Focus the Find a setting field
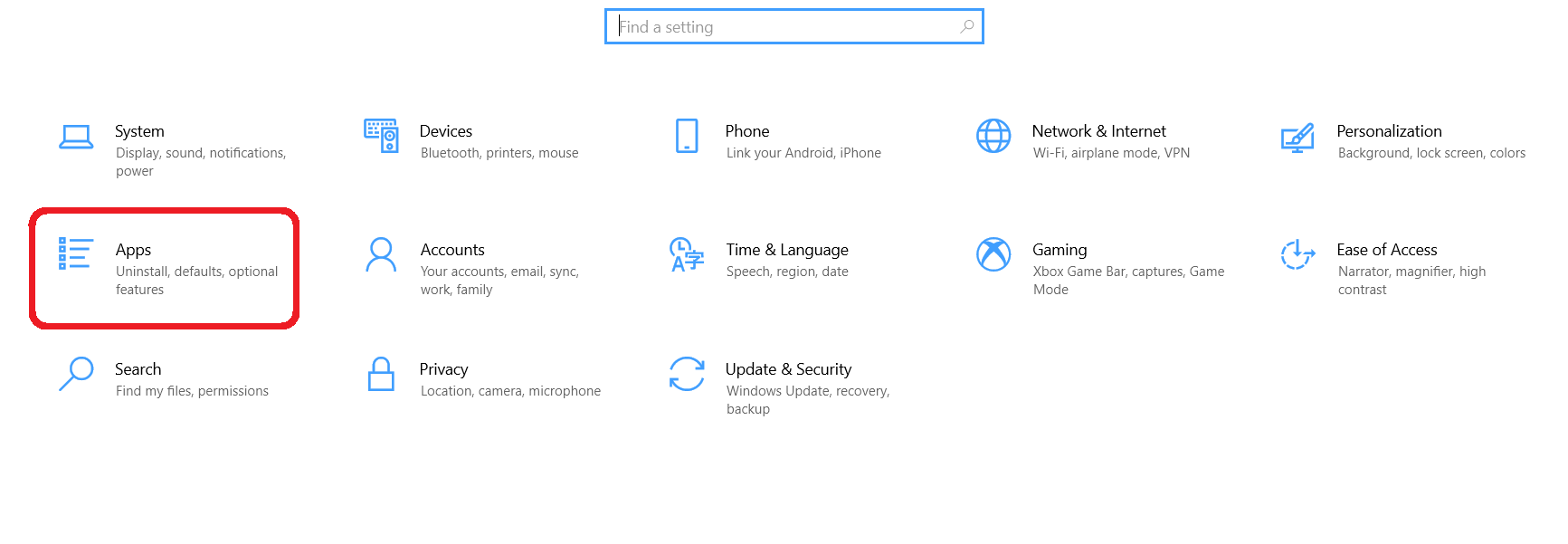1568x544 pixels. pos(794,26)
